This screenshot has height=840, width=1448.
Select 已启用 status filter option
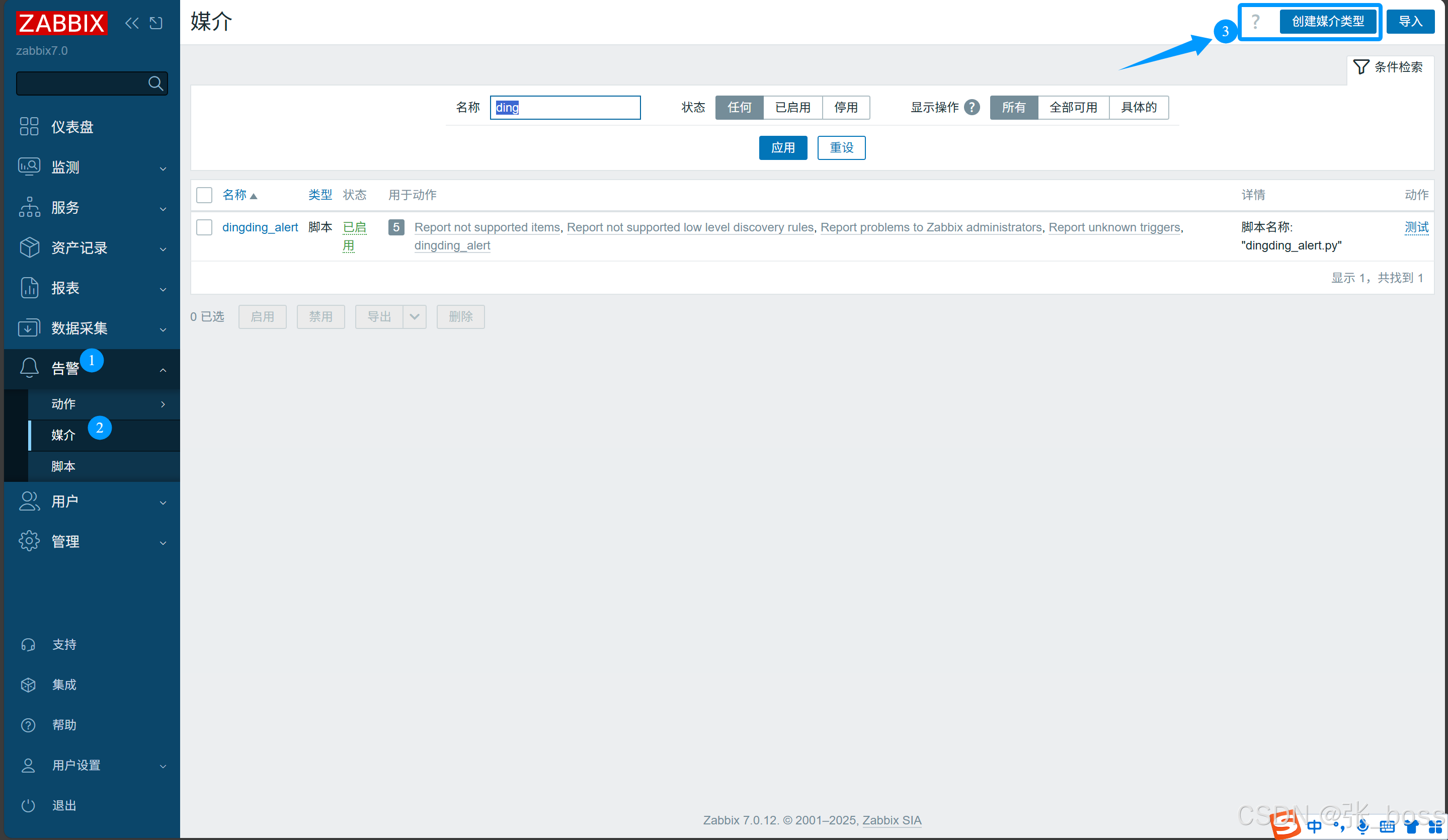[x=792, y=108]
